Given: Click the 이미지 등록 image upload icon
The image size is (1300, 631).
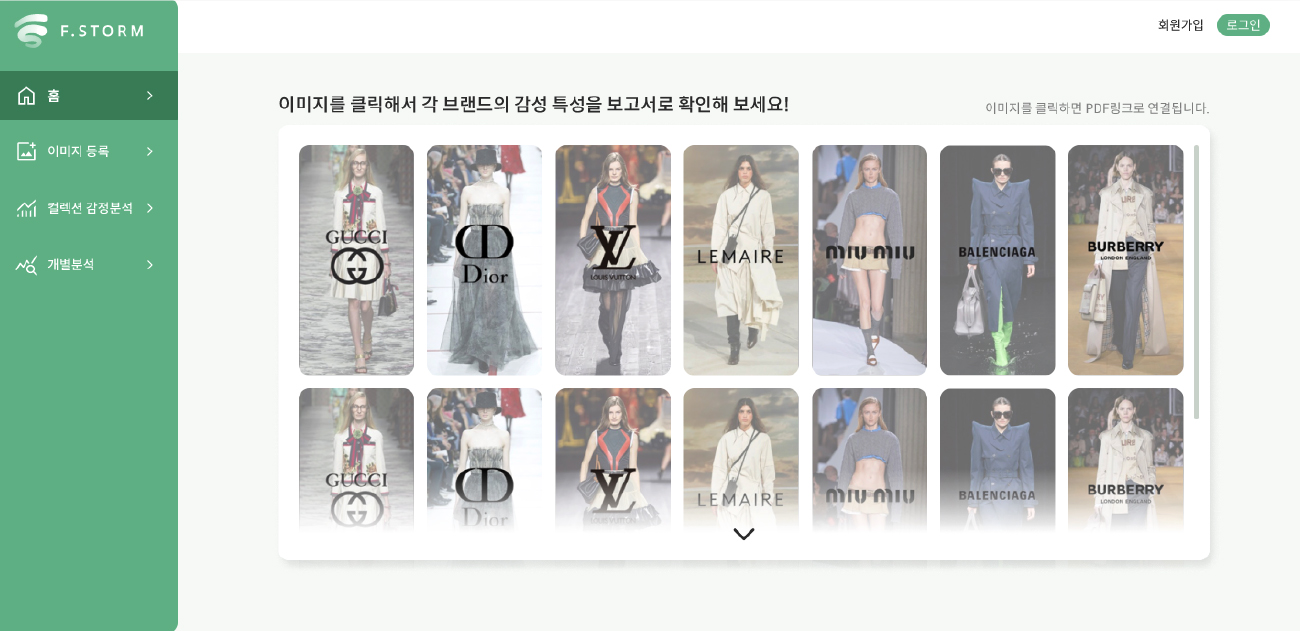Looking at the screenshot, I should tap(27, 151).
